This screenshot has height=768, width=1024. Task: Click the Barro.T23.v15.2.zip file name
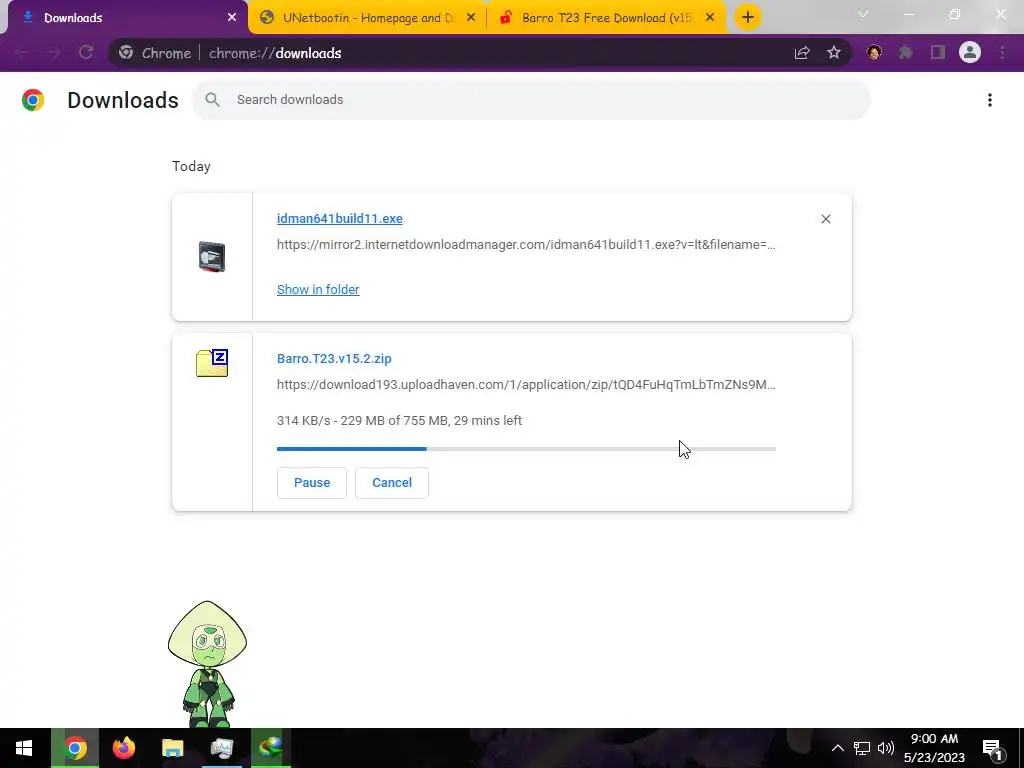(334, 359)
